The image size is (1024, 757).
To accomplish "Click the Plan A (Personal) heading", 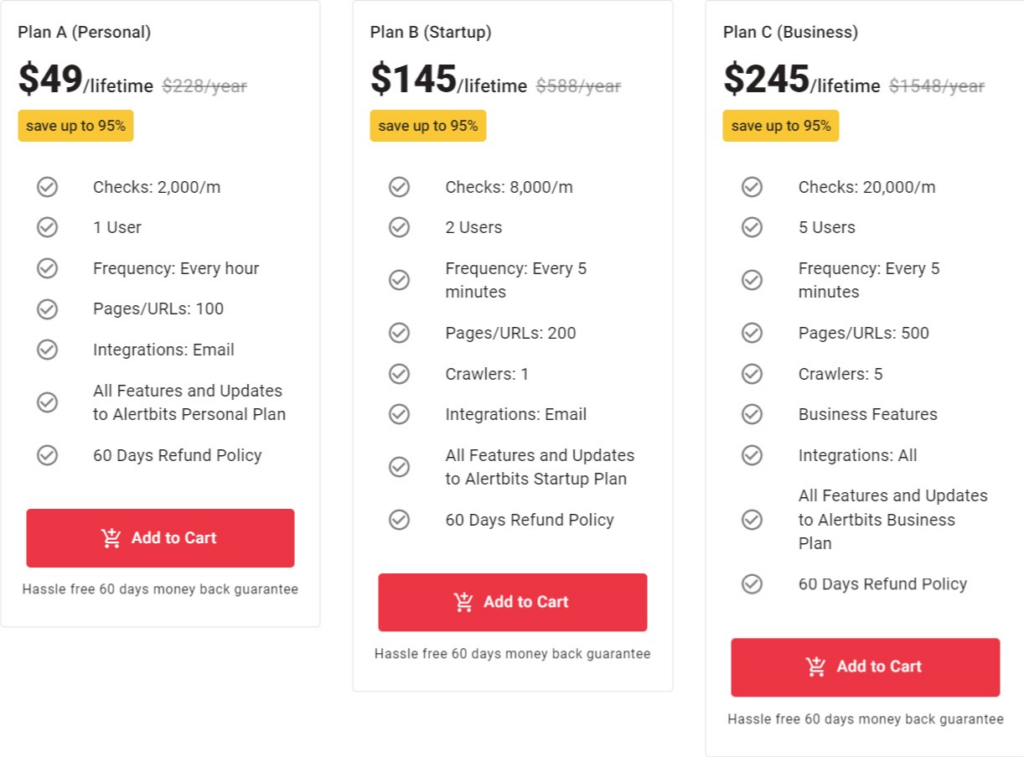I will point(84,32).
